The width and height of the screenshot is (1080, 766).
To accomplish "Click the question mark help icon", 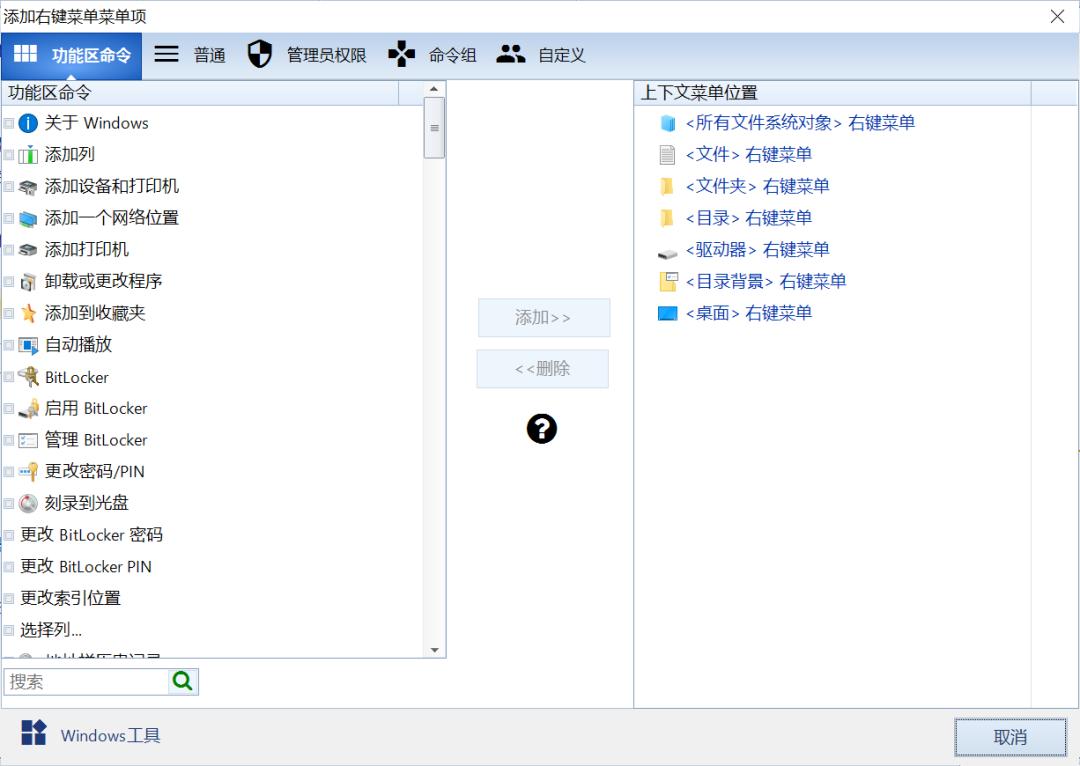I will pyautogui.click(x=542, y=429).
